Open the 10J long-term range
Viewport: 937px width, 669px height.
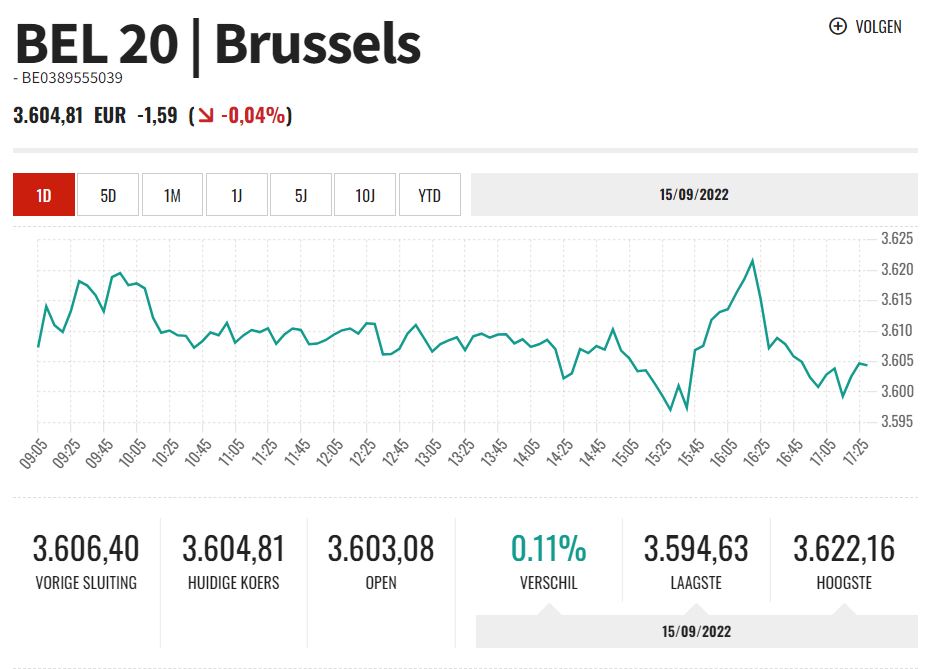point(365,195)
